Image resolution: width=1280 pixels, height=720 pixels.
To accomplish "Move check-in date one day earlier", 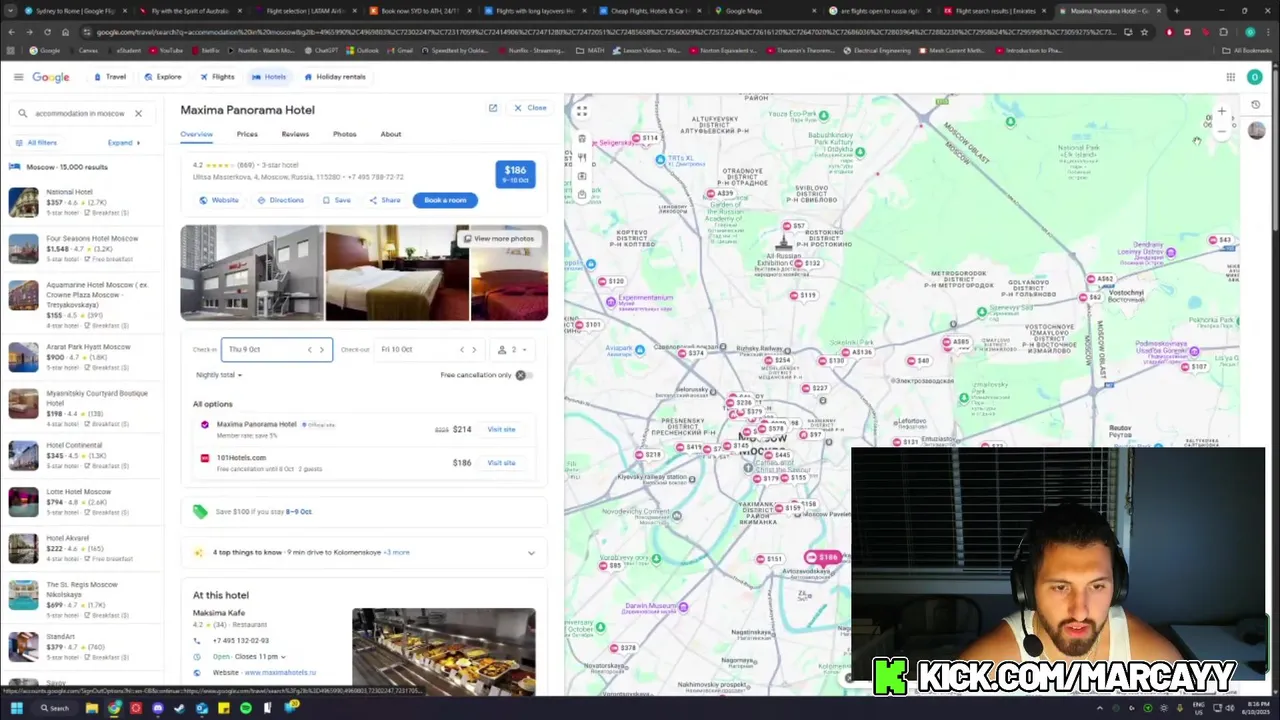I will tap(309, 349).
